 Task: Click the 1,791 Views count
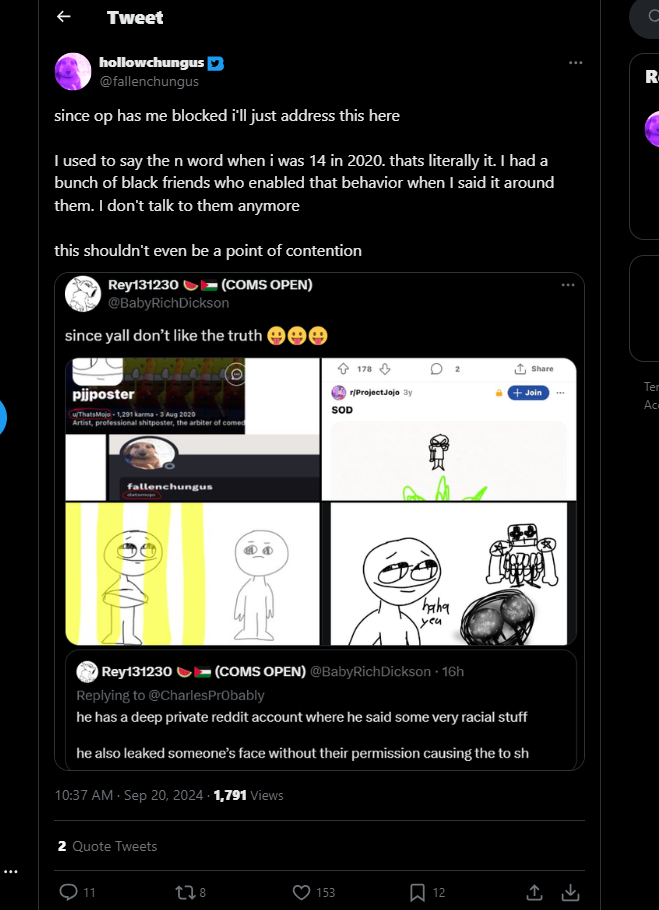point(248,795)
